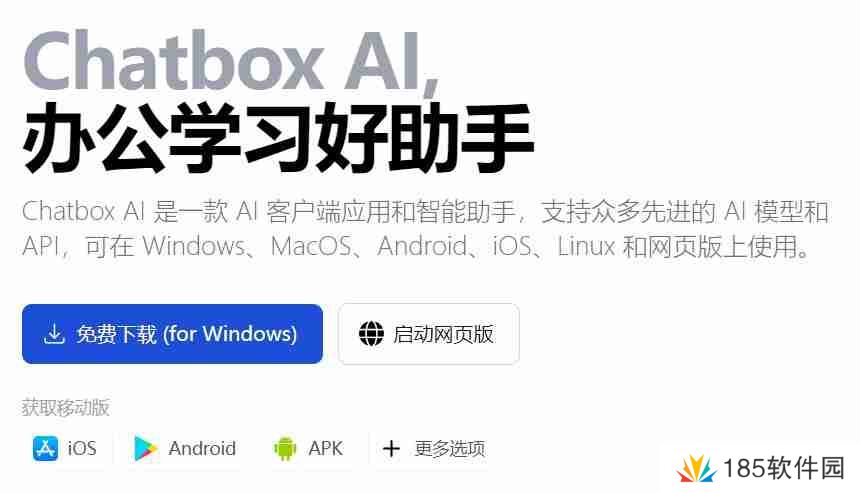Click the word Linux in description
The width and height of the screenshot is (860, 493).
pyautogui.click(x=586, y=246)
